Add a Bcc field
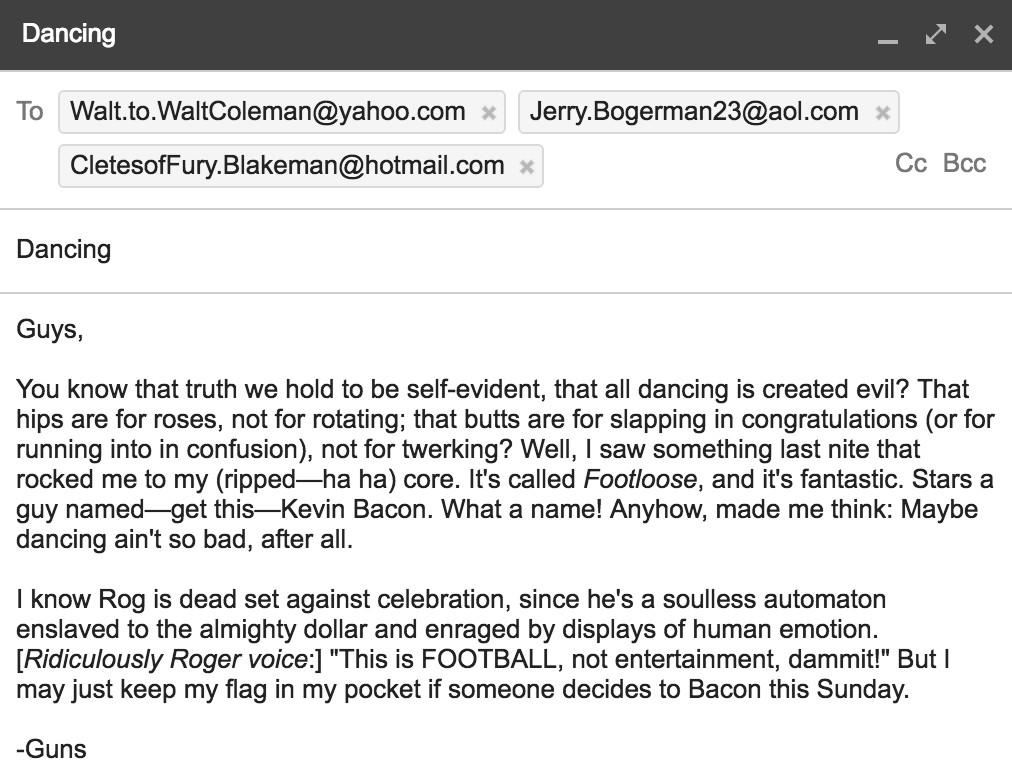 pyautogui.click(x=964, y=164)
